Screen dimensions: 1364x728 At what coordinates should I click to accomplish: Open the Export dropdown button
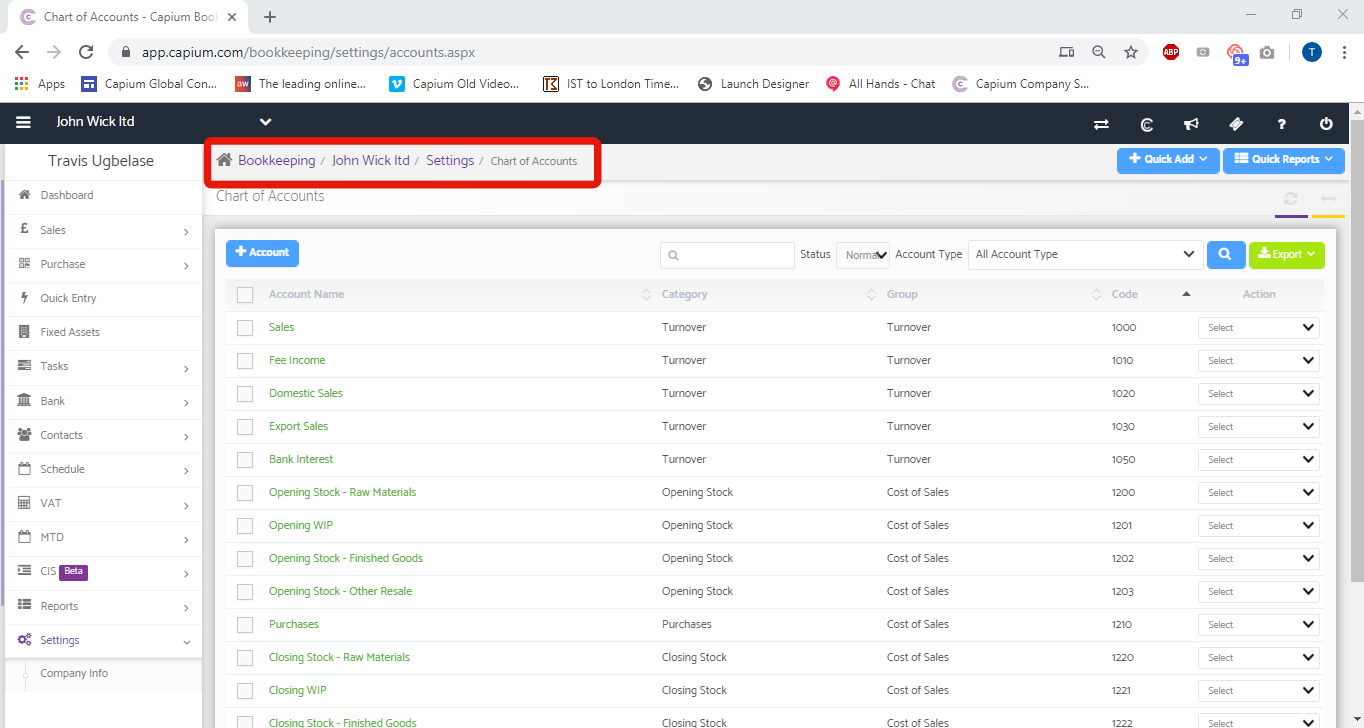click(1286, 254)
